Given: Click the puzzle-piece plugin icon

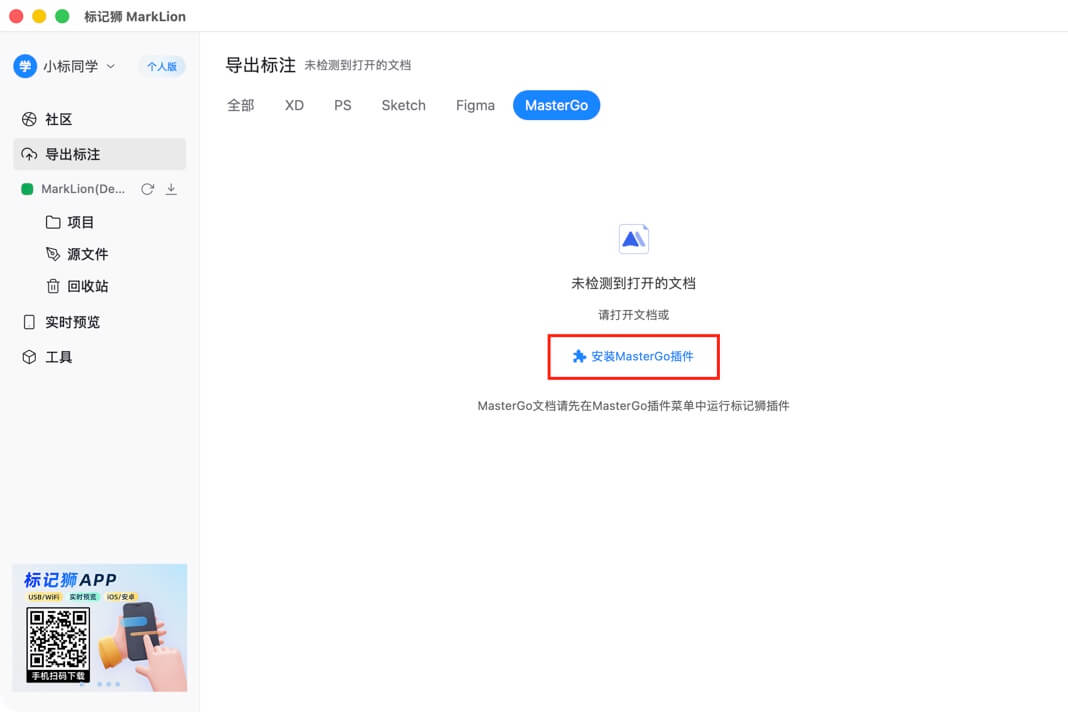Looking at the screenshot, I should [579, 356].
